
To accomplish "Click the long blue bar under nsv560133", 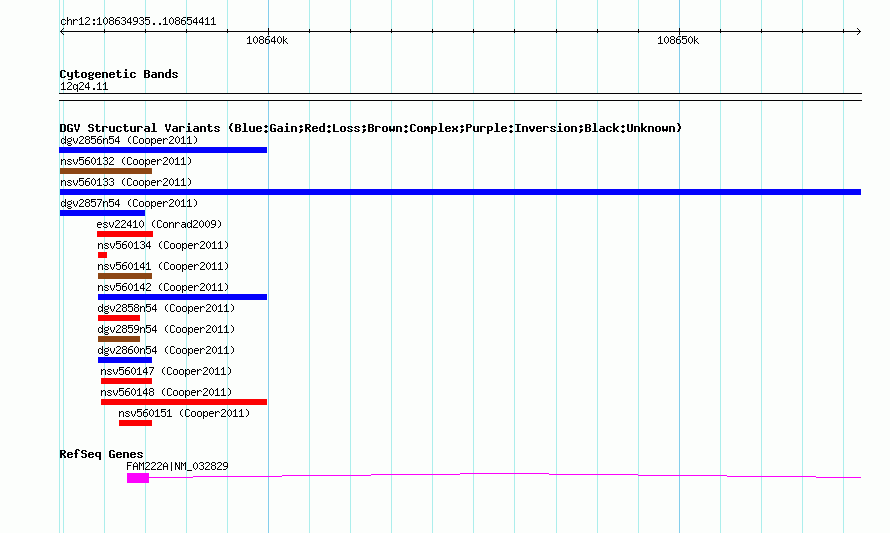I will tap(460, 192).
